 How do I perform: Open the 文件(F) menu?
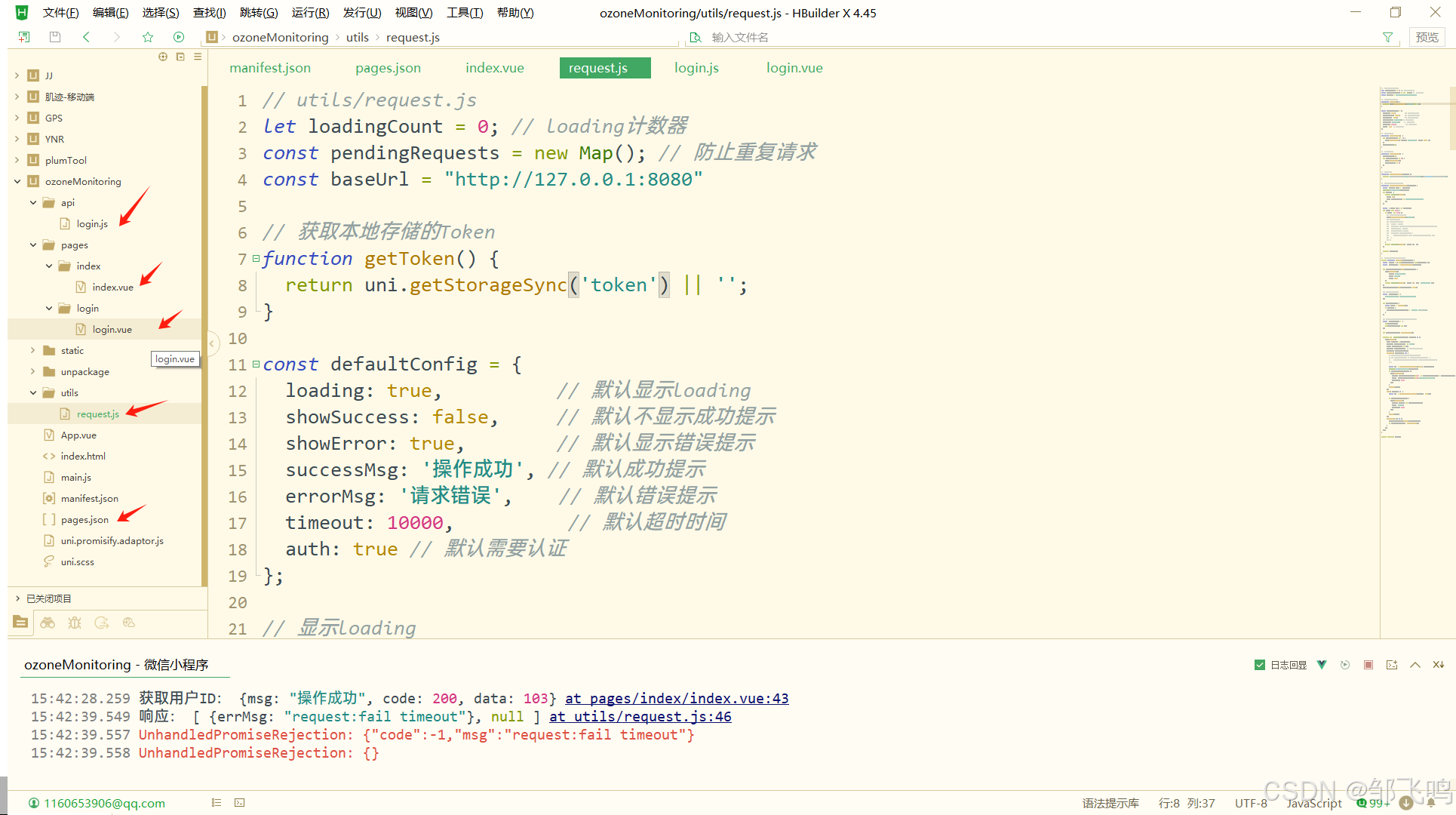coord(60,13)
